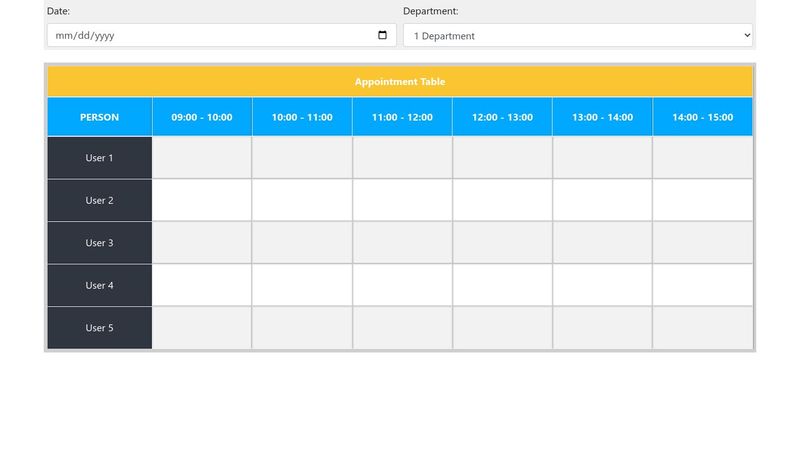Select the User 1 row label
This screenshot has width=800, height=450.
click(99, 158)
